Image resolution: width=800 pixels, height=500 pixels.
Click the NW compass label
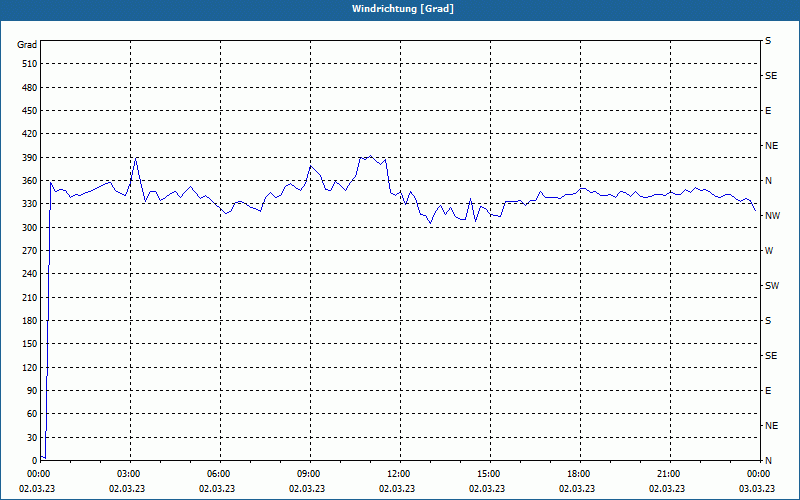point(772,216)
